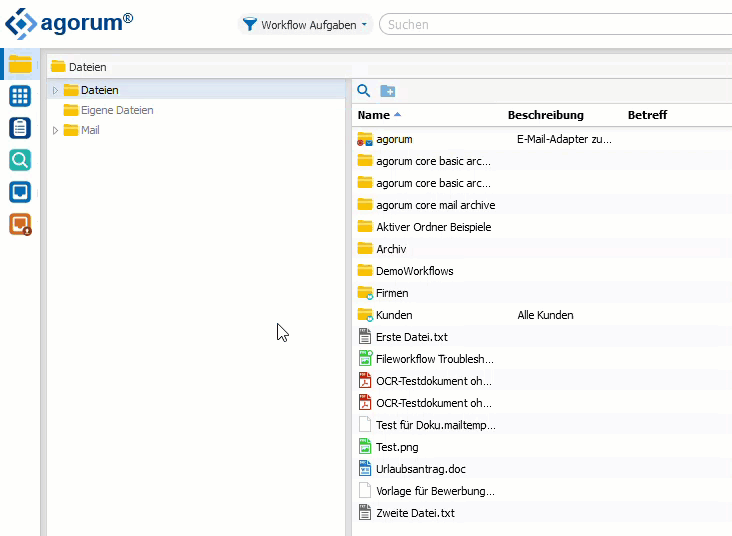The width and height of the screenshot is (732, 536).
Task: Click the Zweite Datei.txt file icon
Action: (x=365, y=512)
